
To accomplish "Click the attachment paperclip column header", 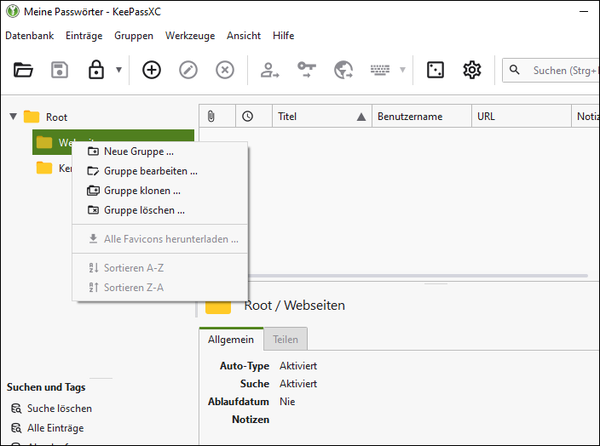I will 217,116.
